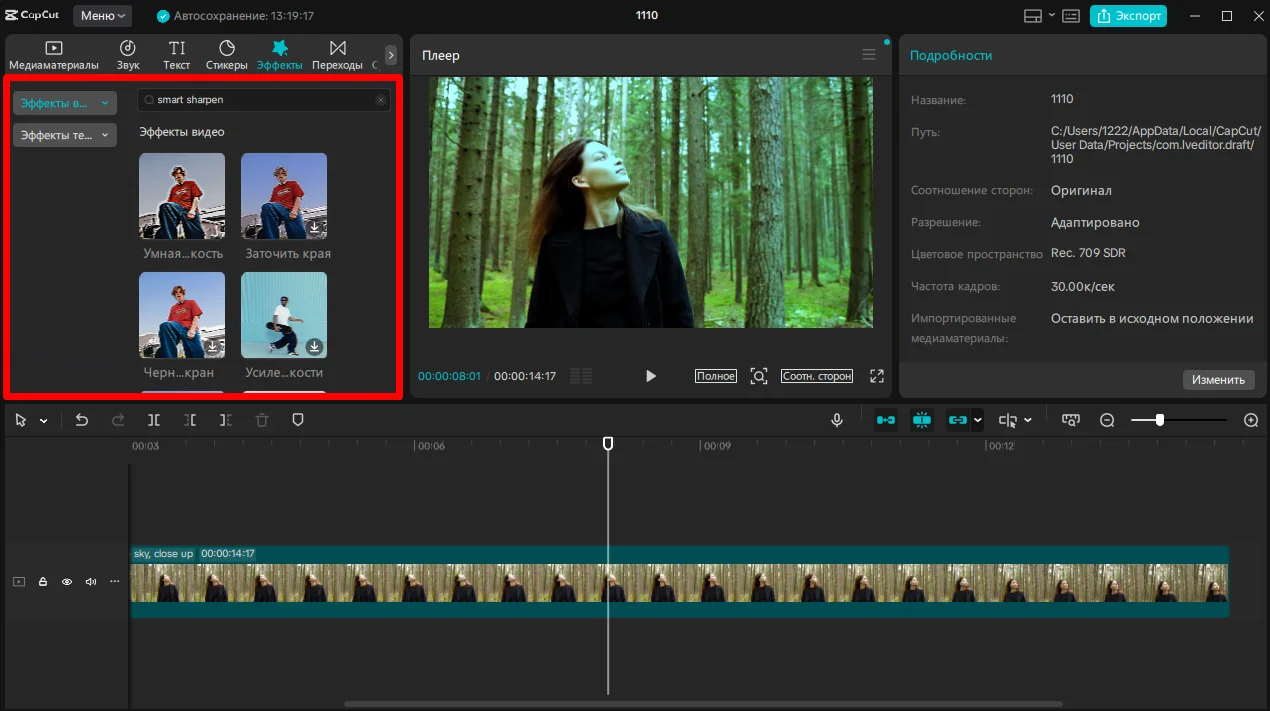The image size is (1270, 711).
Task: Click the Экспорт button
Action: click(x=1128, y=16)
